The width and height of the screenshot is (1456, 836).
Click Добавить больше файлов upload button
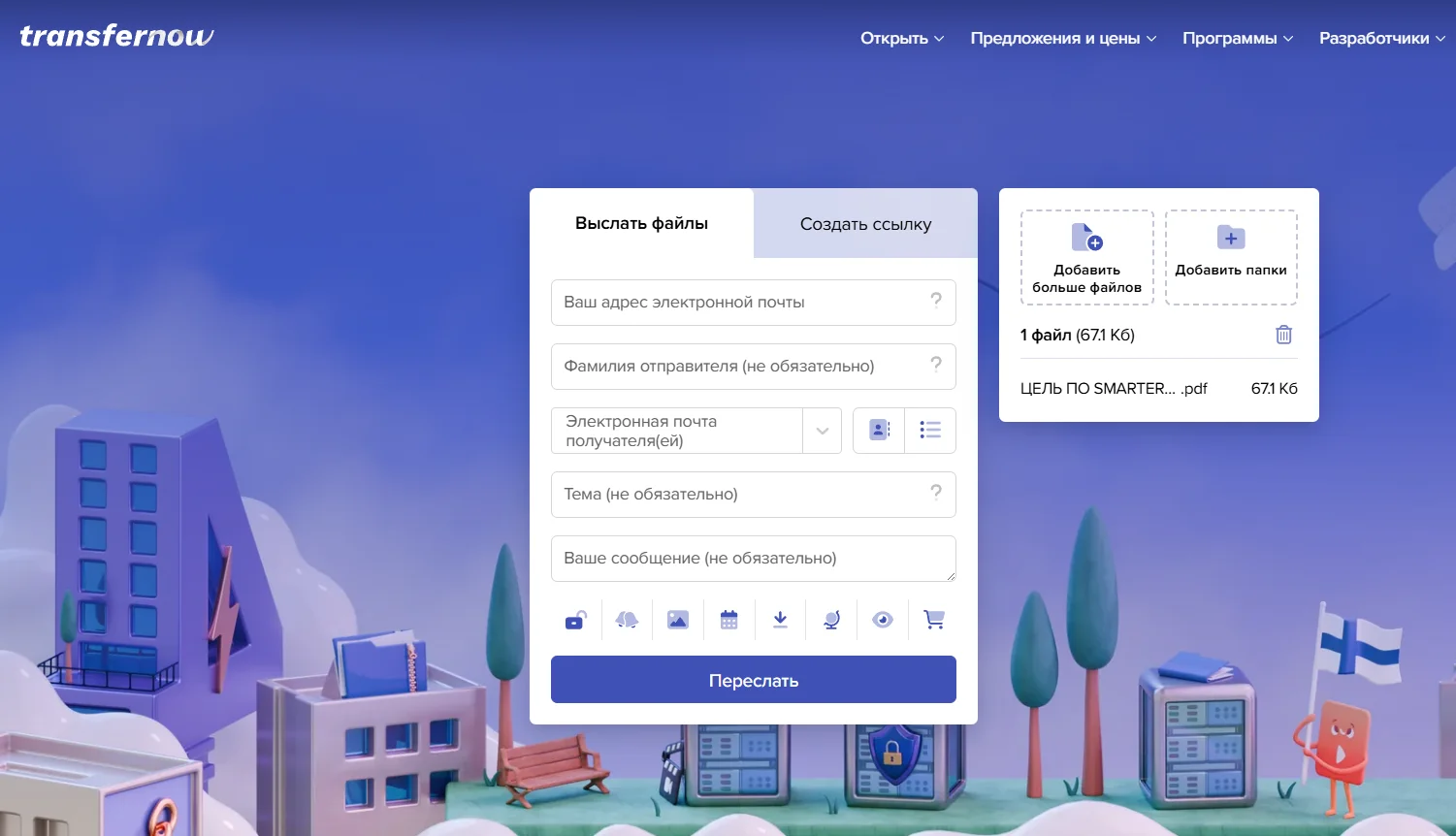tap(1086, 258)
